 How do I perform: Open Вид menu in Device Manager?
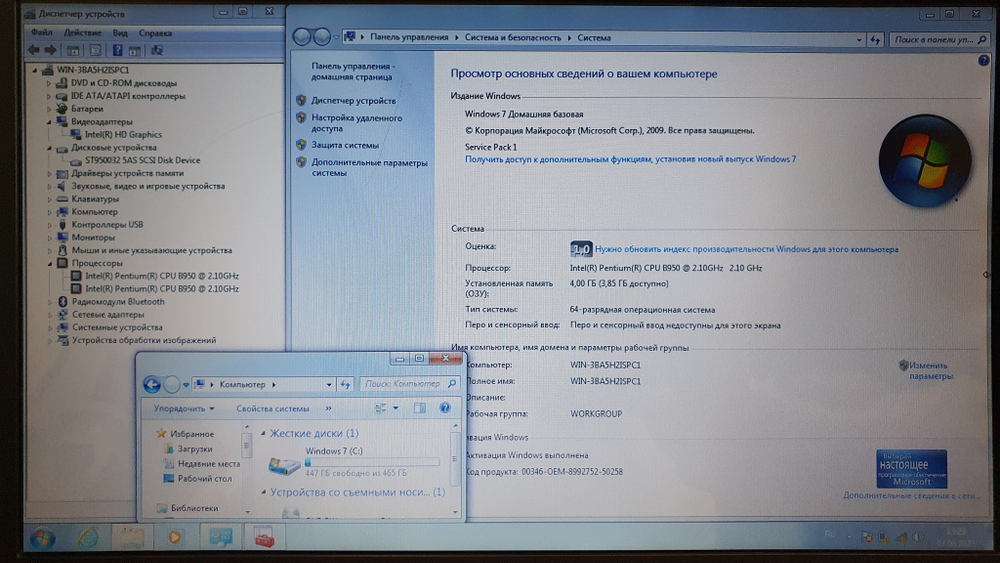[120, 33]
